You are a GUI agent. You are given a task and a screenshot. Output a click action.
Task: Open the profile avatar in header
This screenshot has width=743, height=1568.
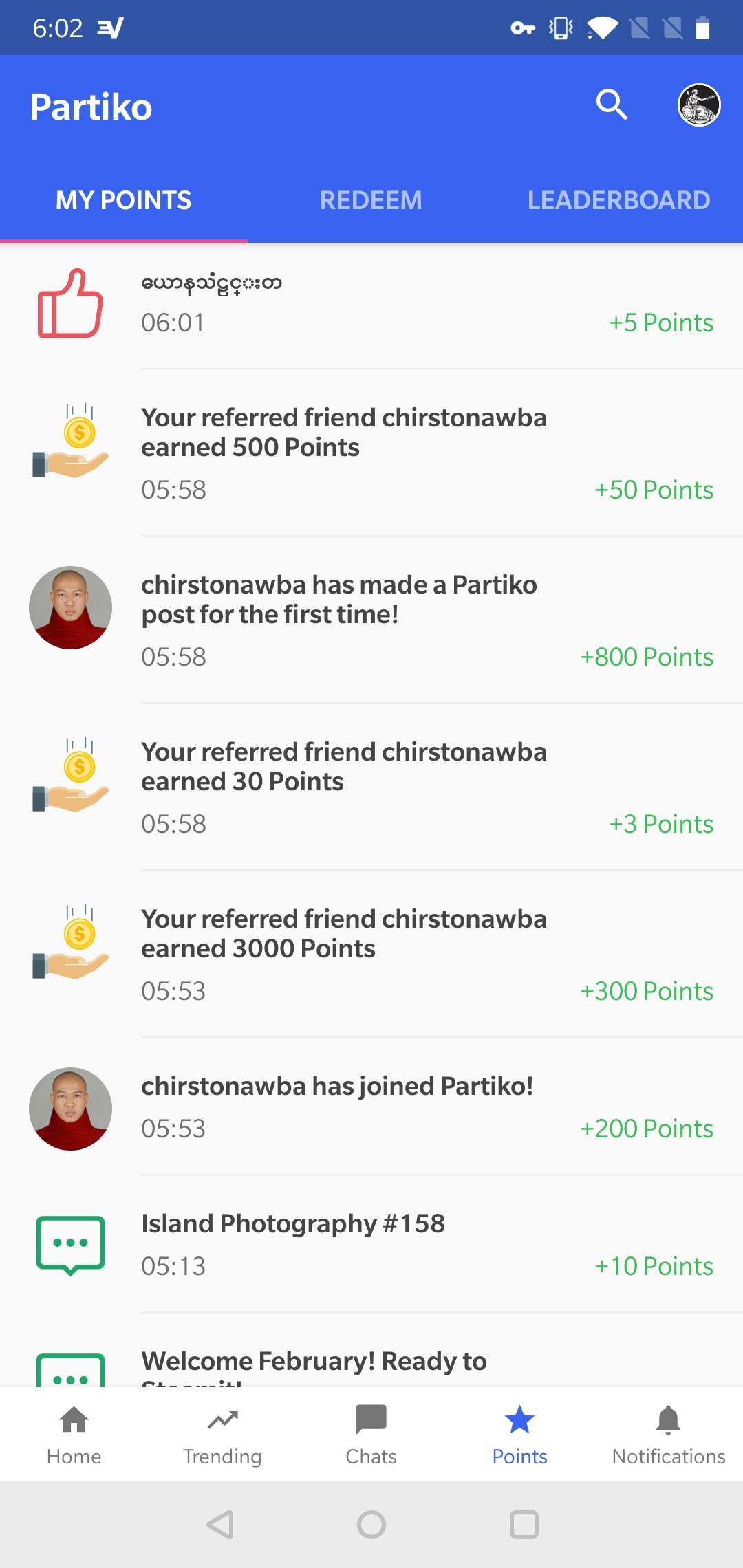click(x=699, y=105)
